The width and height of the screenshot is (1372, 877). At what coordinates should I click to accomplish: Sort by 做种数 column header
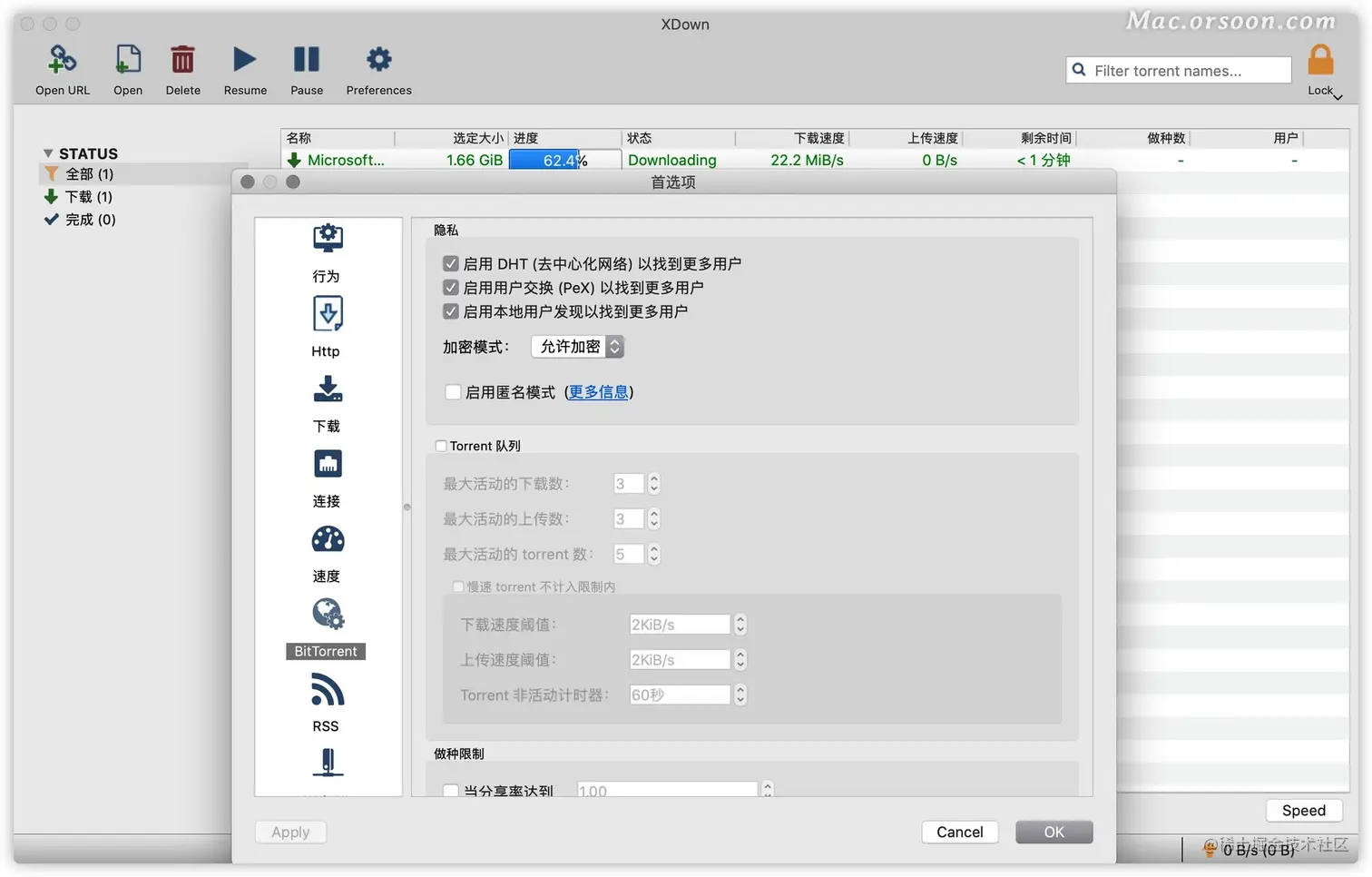(1132, 138)
